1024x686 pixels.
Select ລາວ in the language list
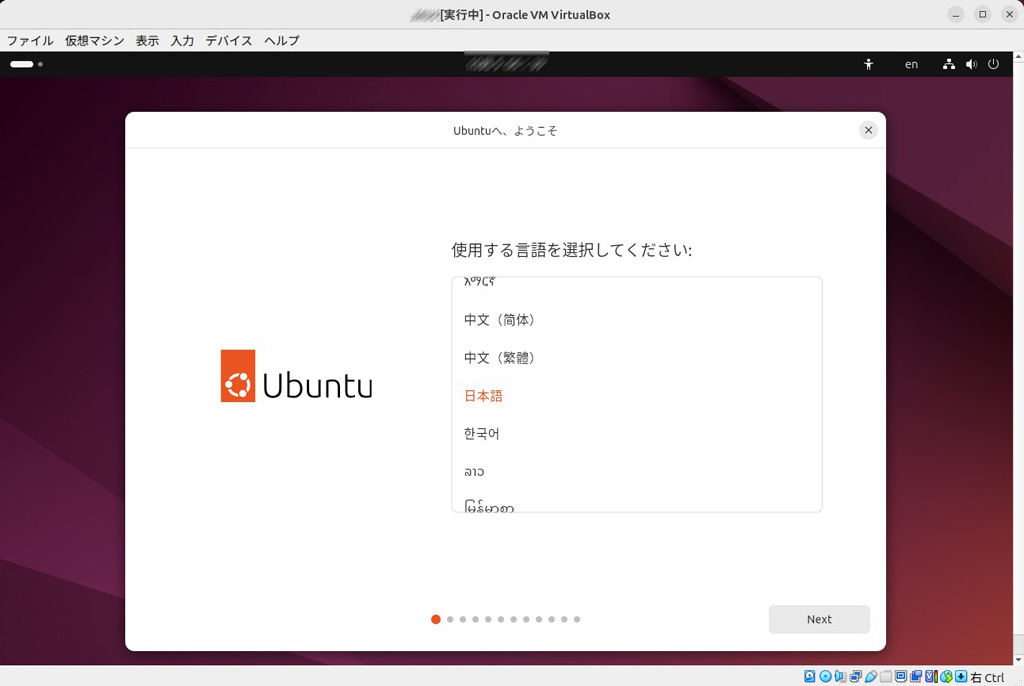637,471
